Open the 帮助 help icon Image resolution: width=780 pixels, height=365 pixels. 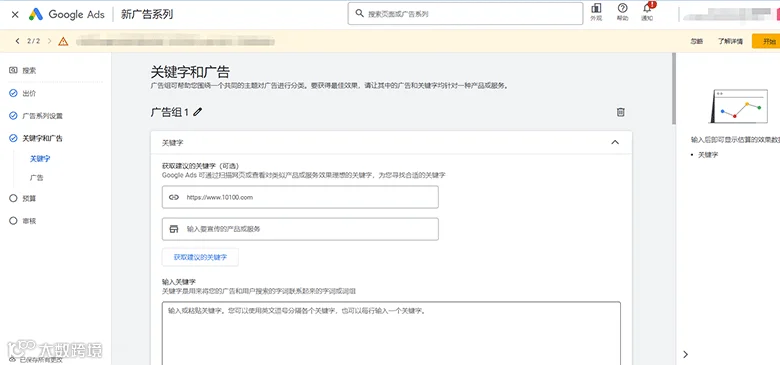coord(622,12)
